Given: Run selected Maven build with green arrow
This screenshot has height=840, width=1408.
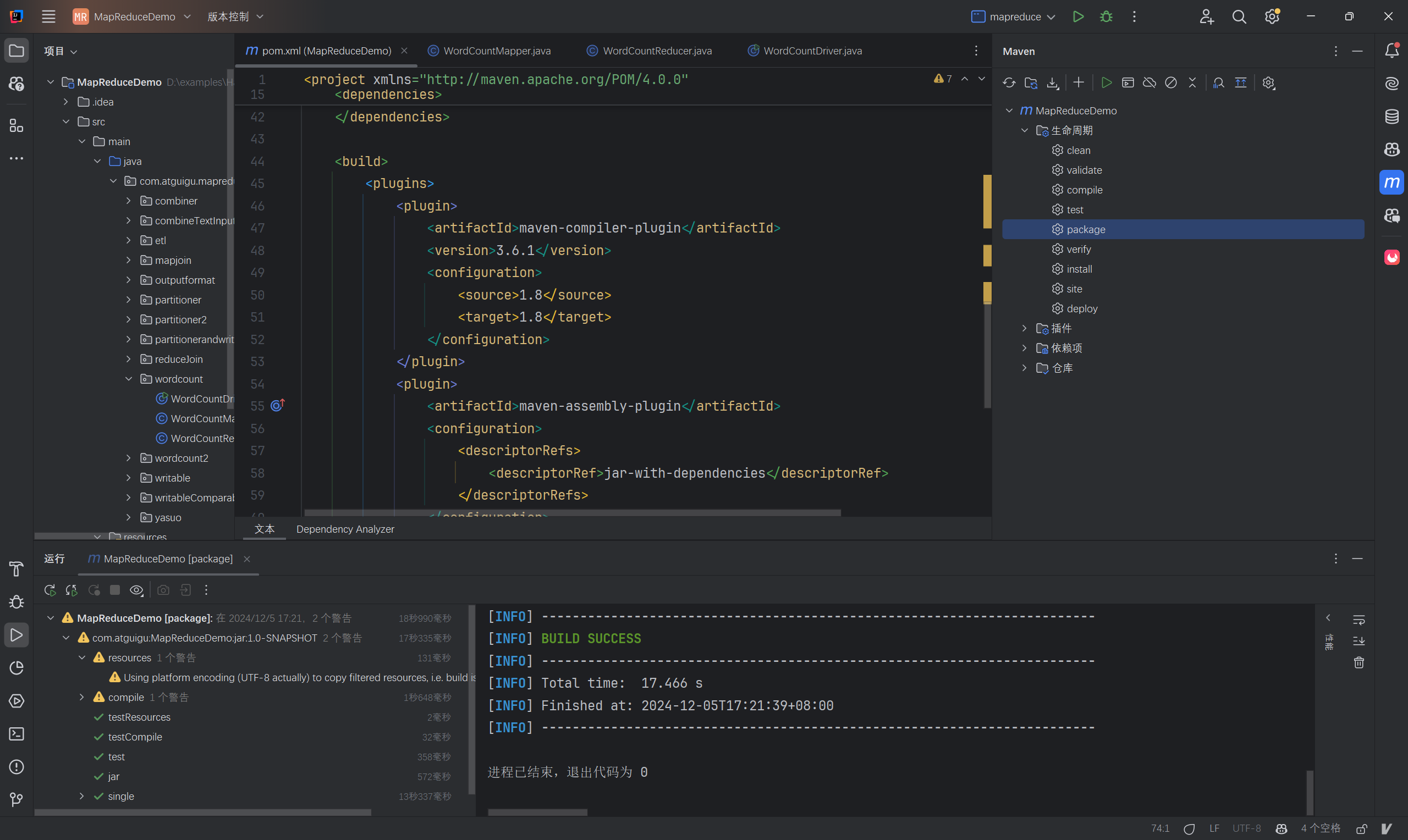Looking at the screenshot, I should [x=1106, y=82].
